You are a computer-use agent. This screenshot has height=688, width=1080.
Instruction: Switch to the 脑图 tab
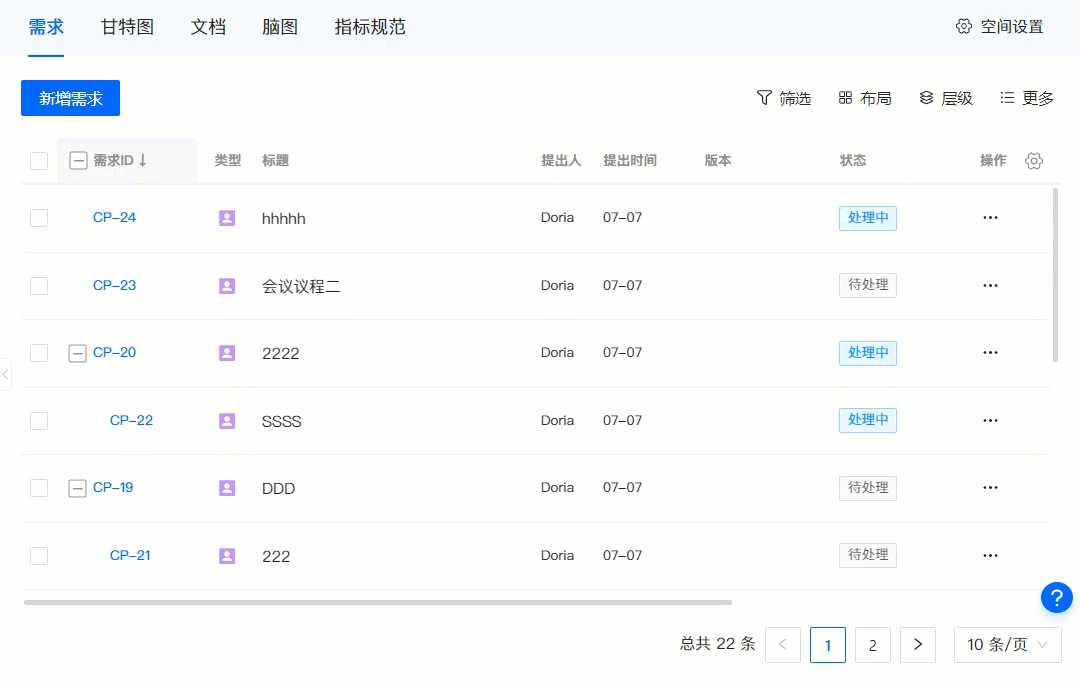[x=280, y=27]
